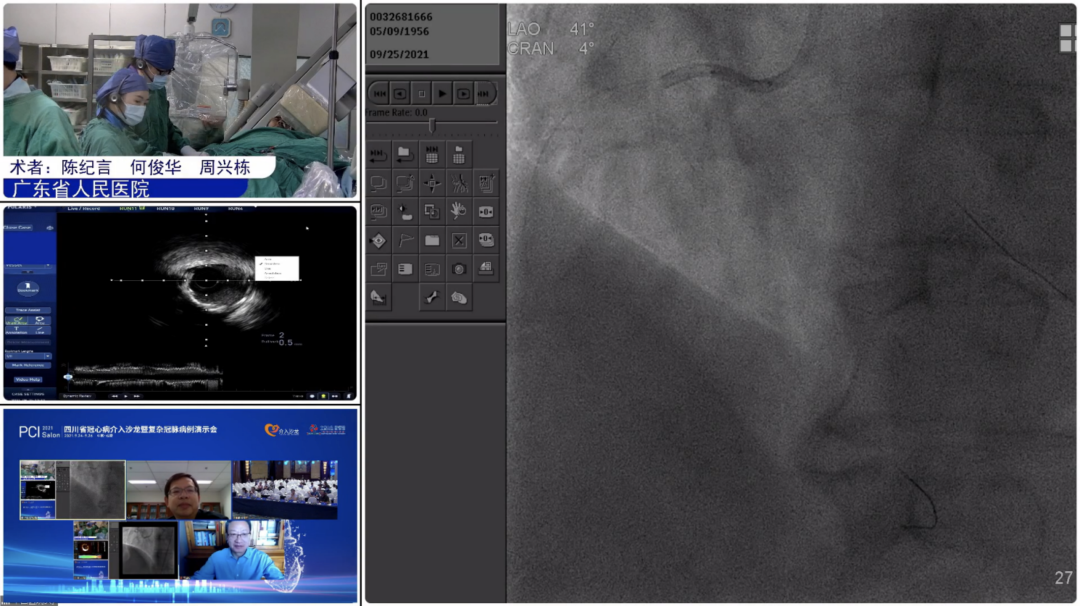Click the four-arrow move icon in the tool grid
The image size is (1080, 606).
pos(432,183)
